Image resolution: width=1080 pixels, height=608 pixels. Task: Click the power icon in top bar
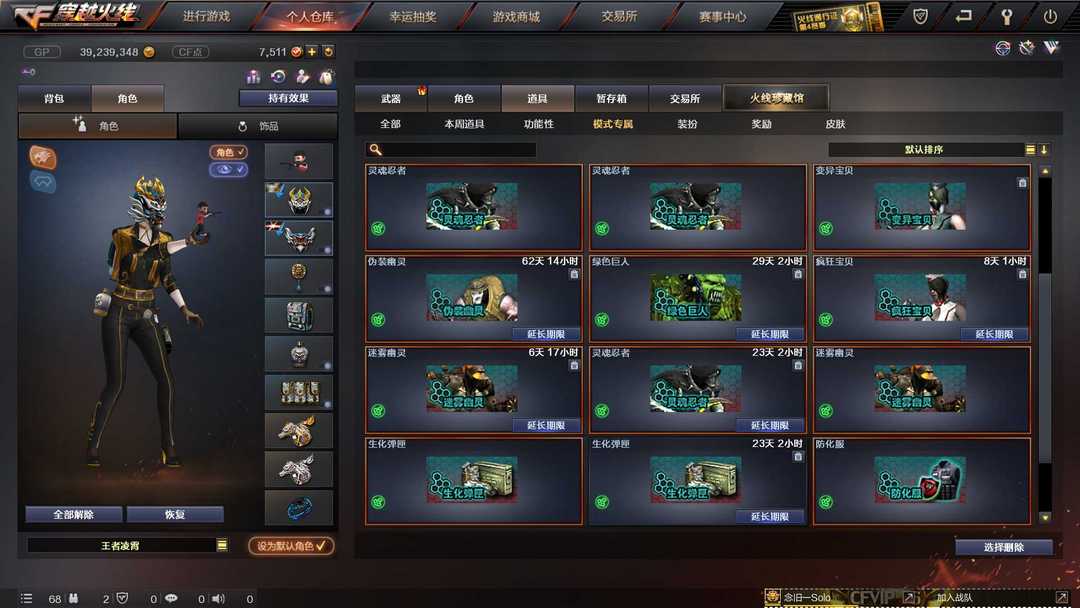[1050, 17]
